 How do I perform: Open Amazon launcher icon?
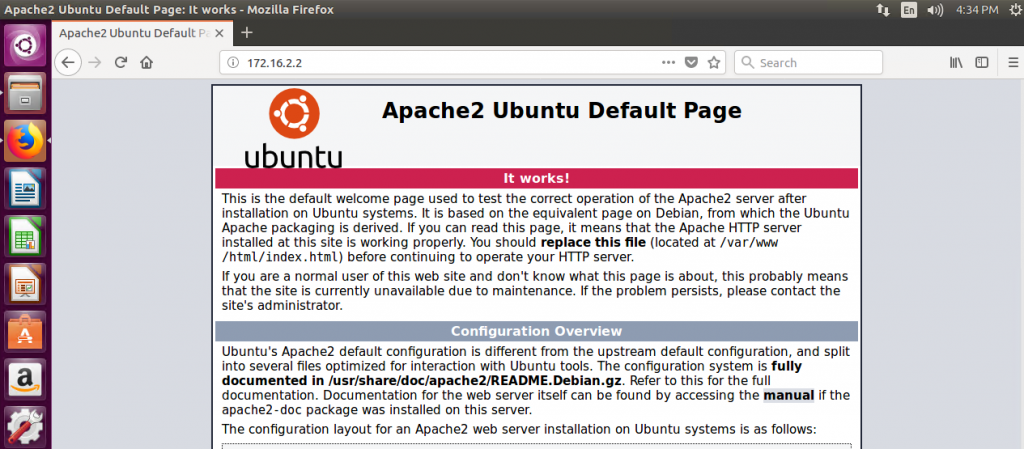click(25, 379)
